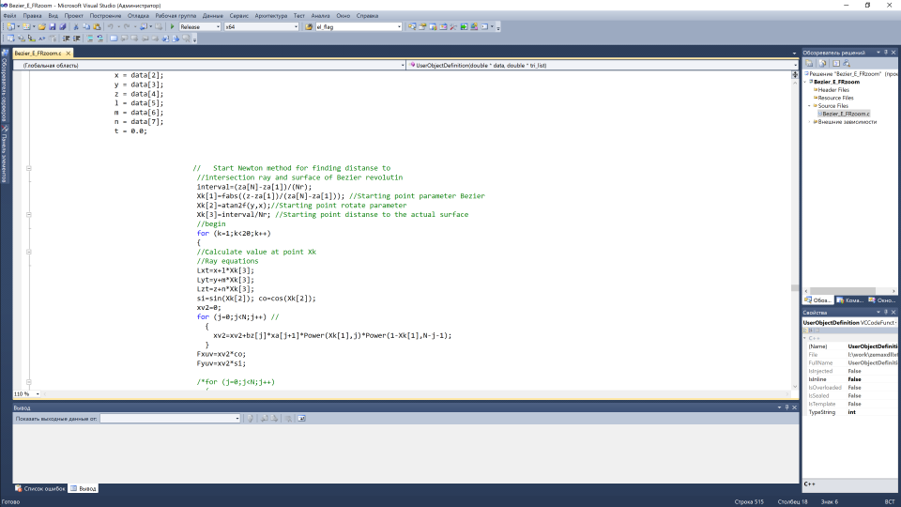The image size is (901, 507).
Task: Click the Increase Indent toolbar icon
Action: (x=76, y=39)
